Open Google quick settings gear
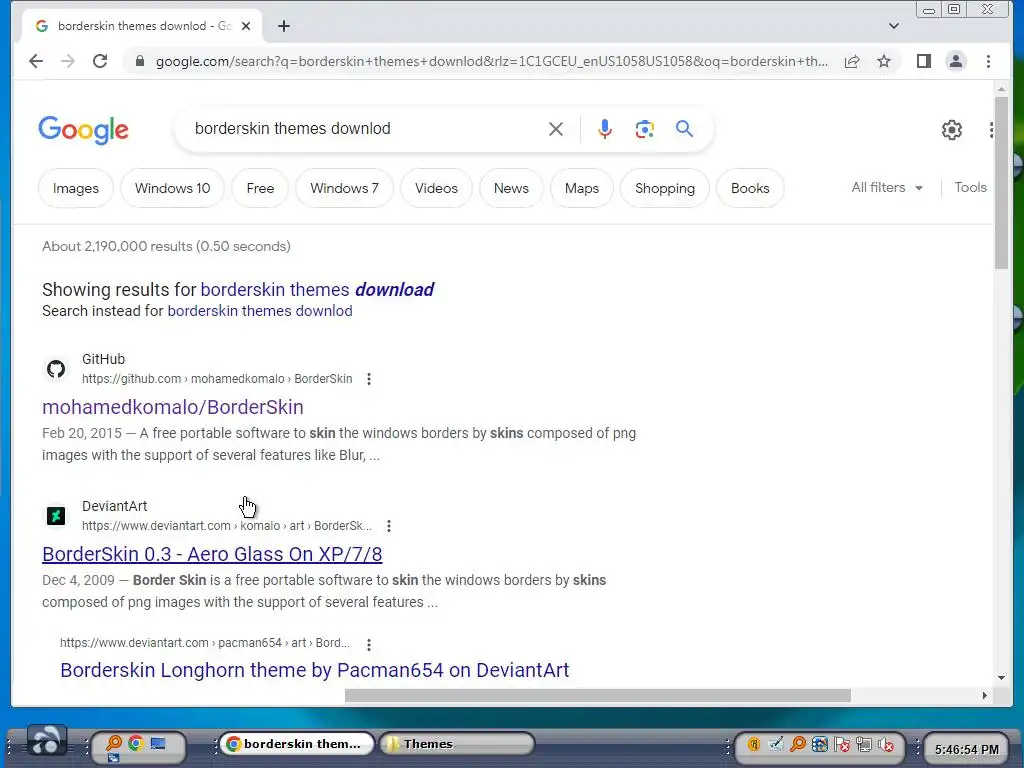The width and height of the screenshot is (1024, 768). (952, 129)
